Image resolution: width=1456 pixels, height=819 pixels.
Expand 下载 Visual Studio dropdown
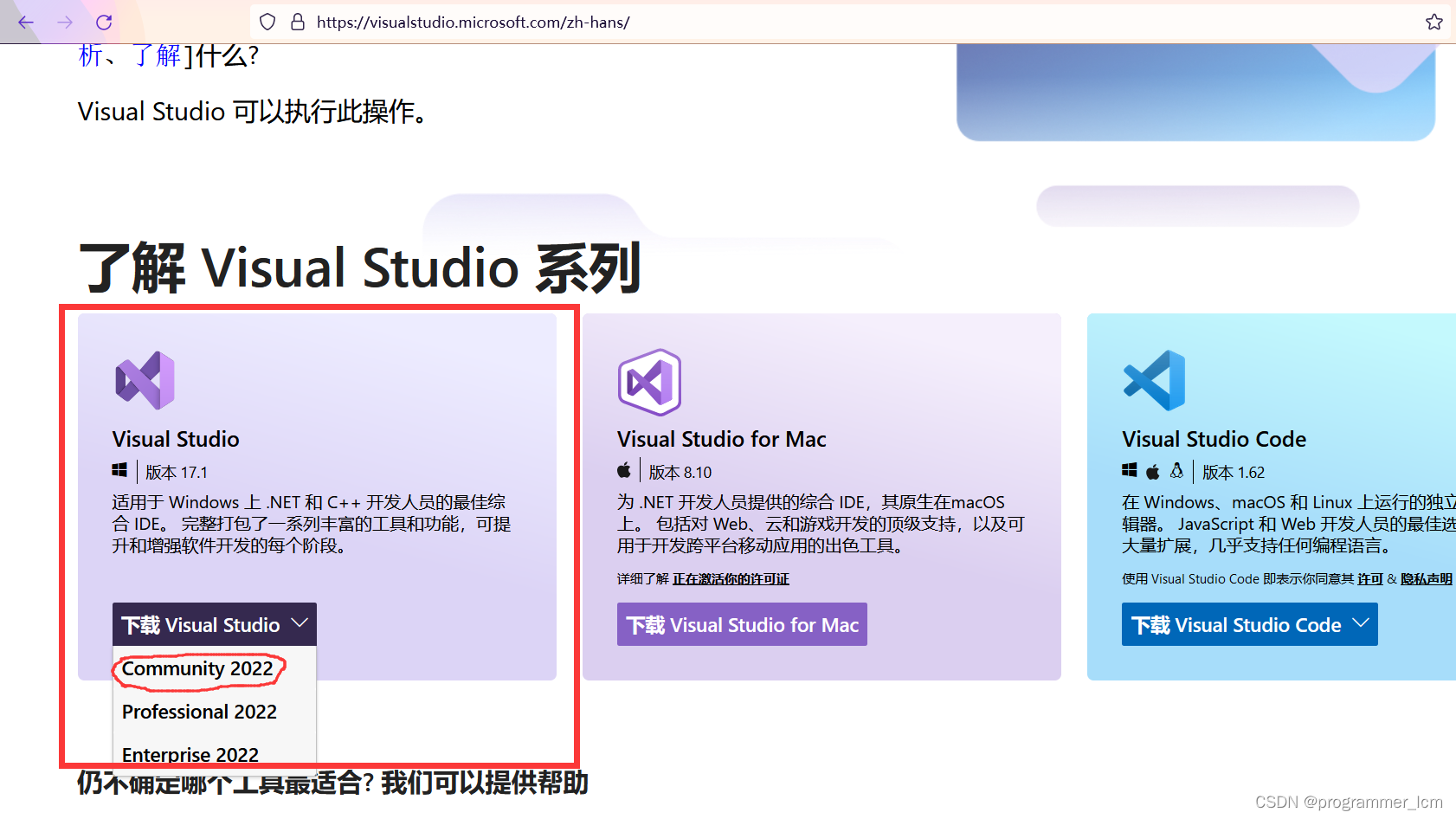click(215, 624)
